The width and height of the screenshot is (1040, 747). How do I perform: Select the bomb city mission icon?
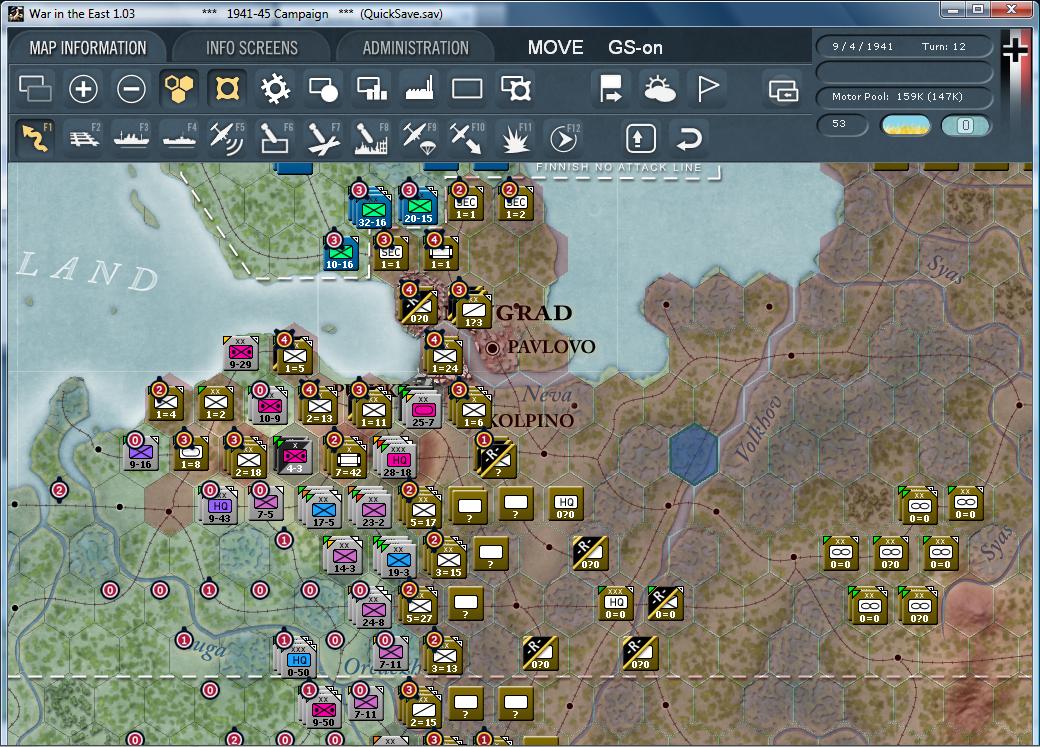[371, 137]
